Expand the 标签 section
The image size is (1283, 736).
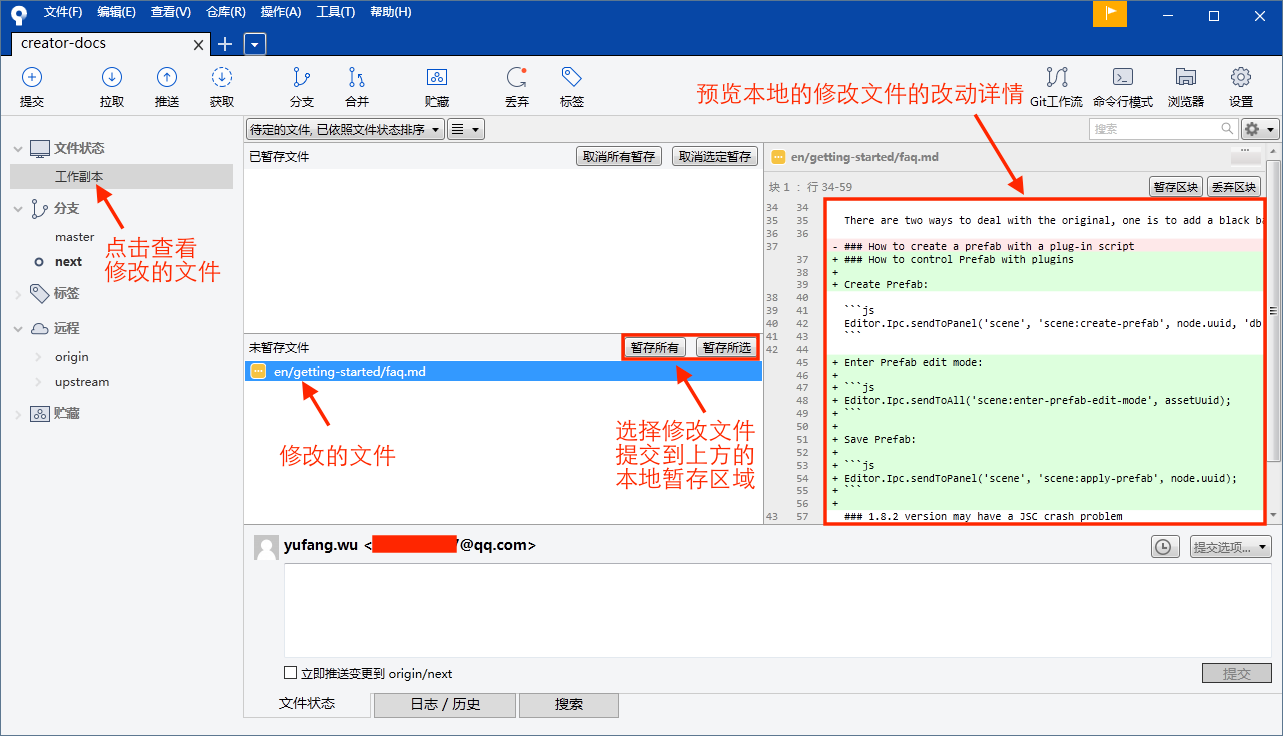point(17,294)
